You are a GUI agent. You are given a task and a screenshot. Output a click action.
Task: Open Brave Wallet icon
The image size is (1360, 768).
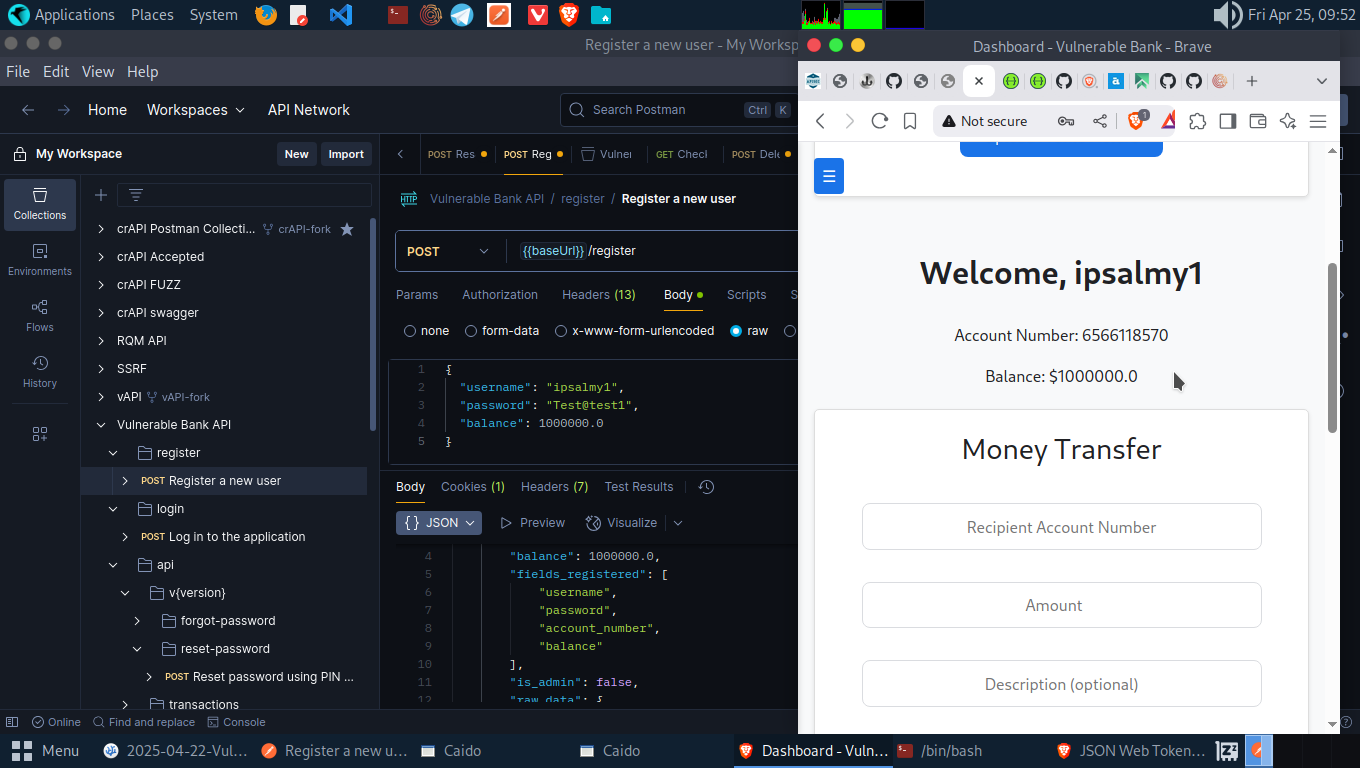coord(1258,121)
